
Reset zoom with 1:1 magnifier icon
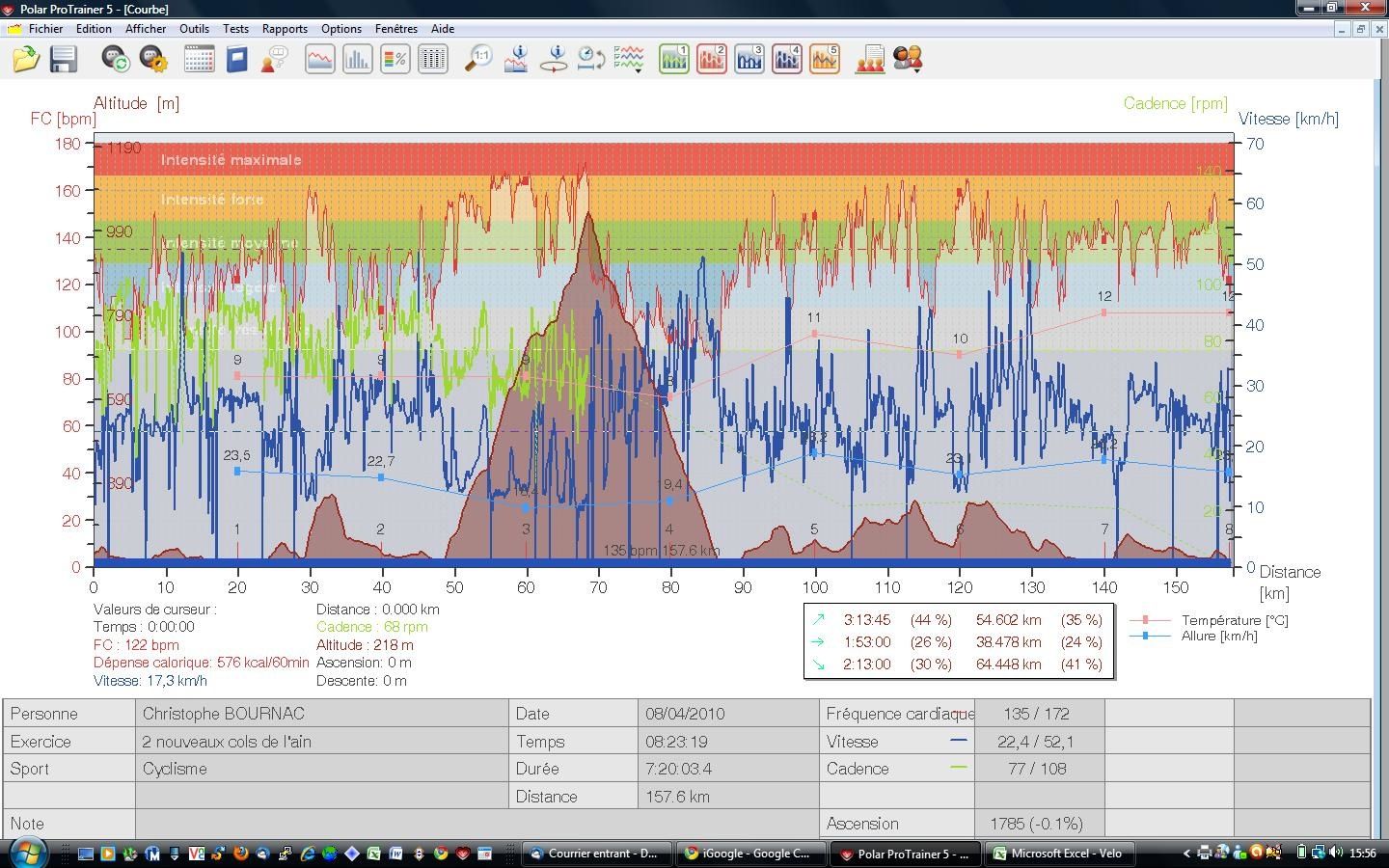tap(478, 60)
